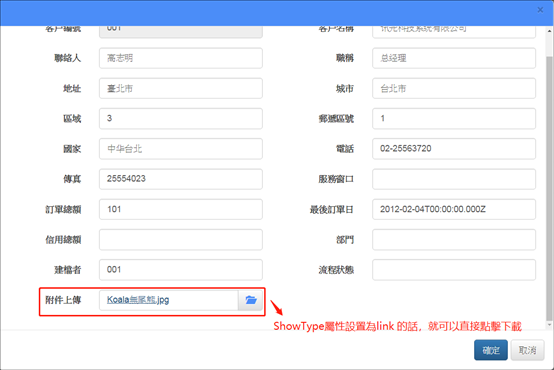Focus the 聯絡人 contact input field
The image size is (554, 370).
(x=181, y=58)
